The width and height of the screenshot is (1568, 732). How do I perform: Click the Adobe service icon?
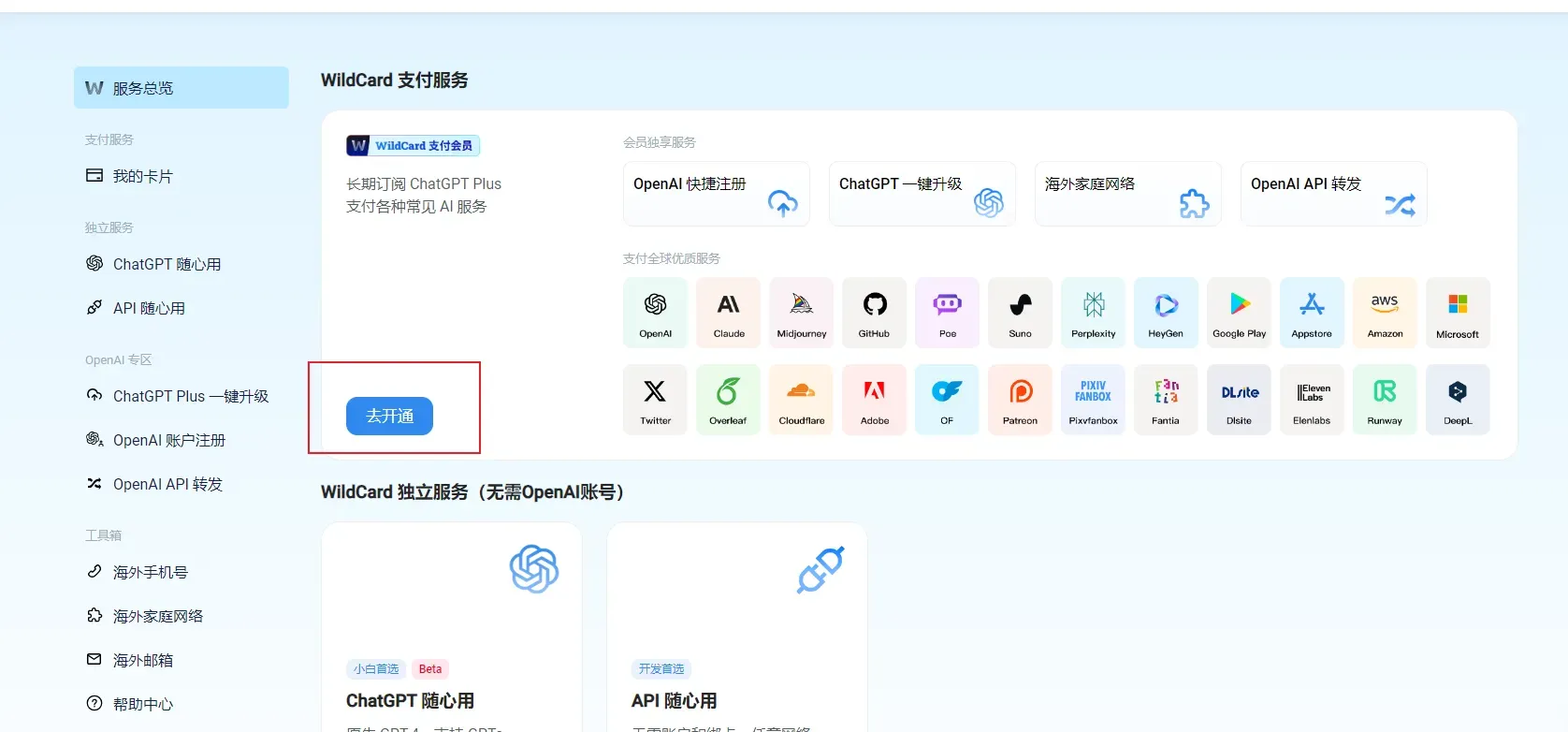[875, 400]
